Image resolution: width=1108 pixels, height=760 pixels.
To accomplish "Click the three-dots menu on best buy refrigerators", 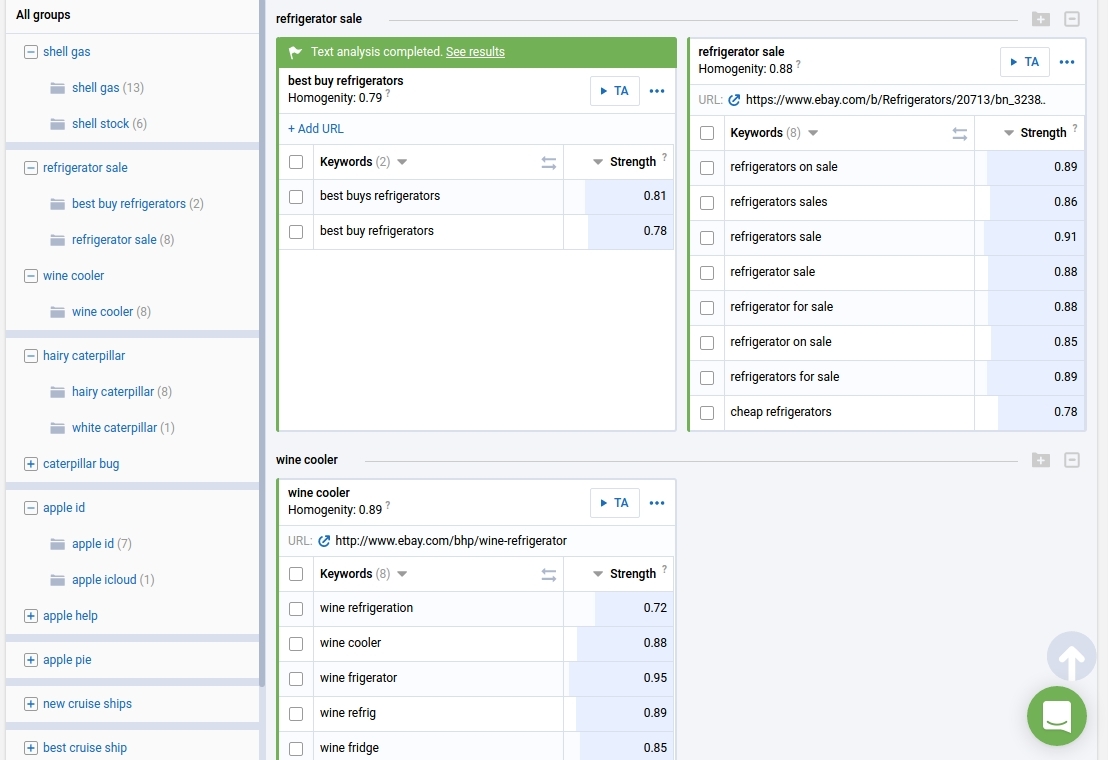I will click(657, 91).
